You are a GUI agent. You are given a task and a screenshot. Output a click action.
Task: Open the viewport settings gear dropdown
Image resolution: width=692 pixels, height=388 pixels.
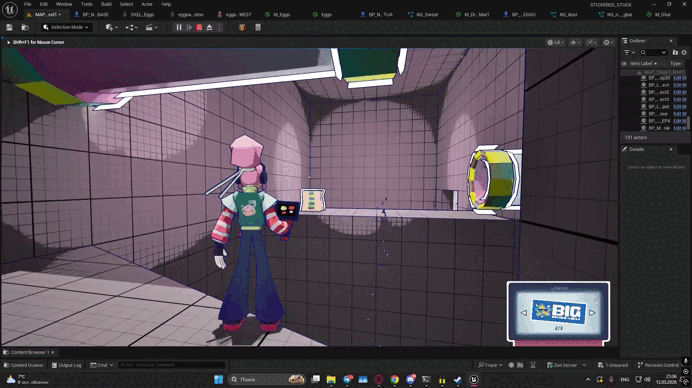click(608, 42)
